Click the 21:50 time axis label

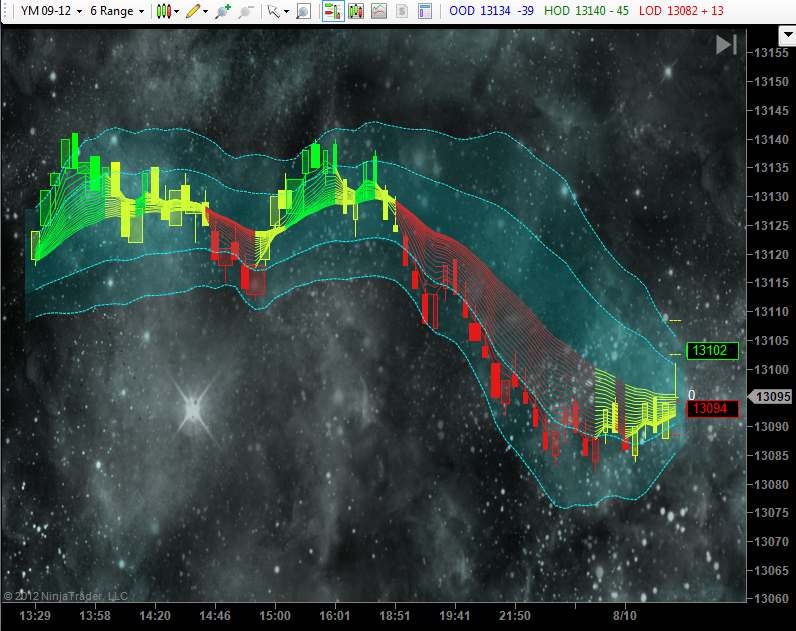pyautogui.click(x=514, y=616)
